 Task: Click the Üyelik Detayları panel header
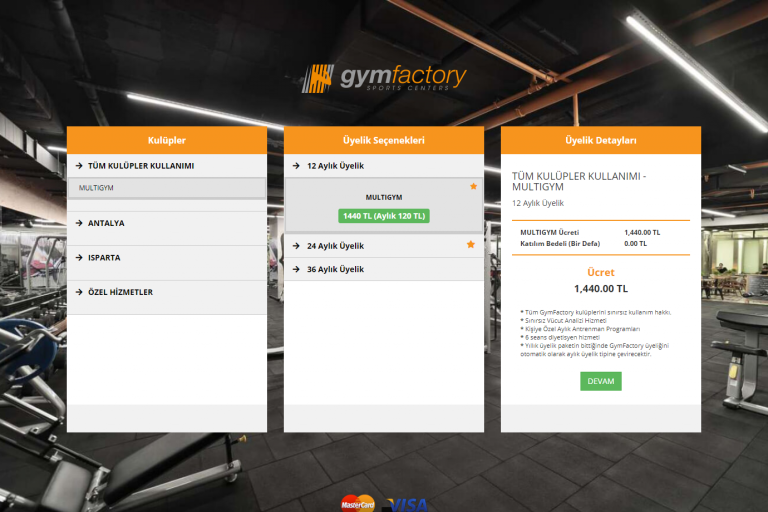[600, 140]
